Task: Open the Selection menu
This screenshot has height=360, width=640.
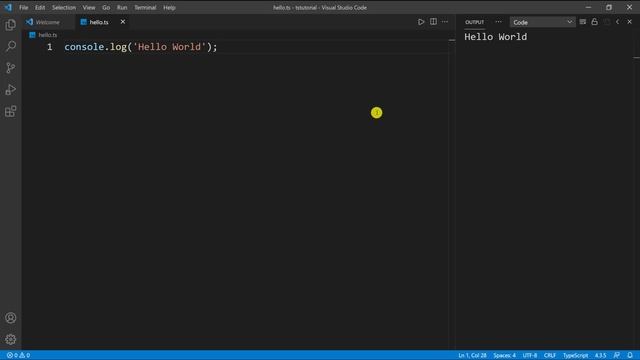Action: click(64, 7)
